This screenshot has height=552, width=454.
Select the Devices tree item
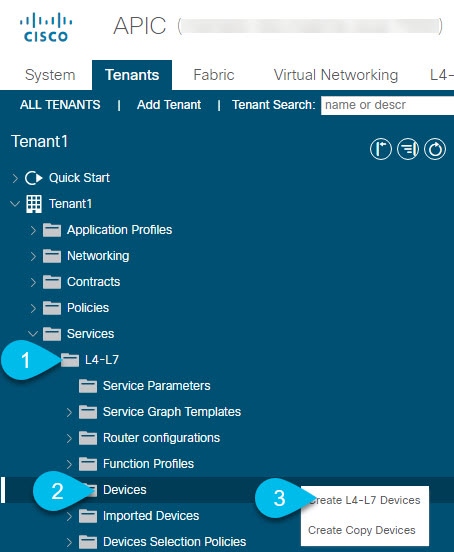125,490
